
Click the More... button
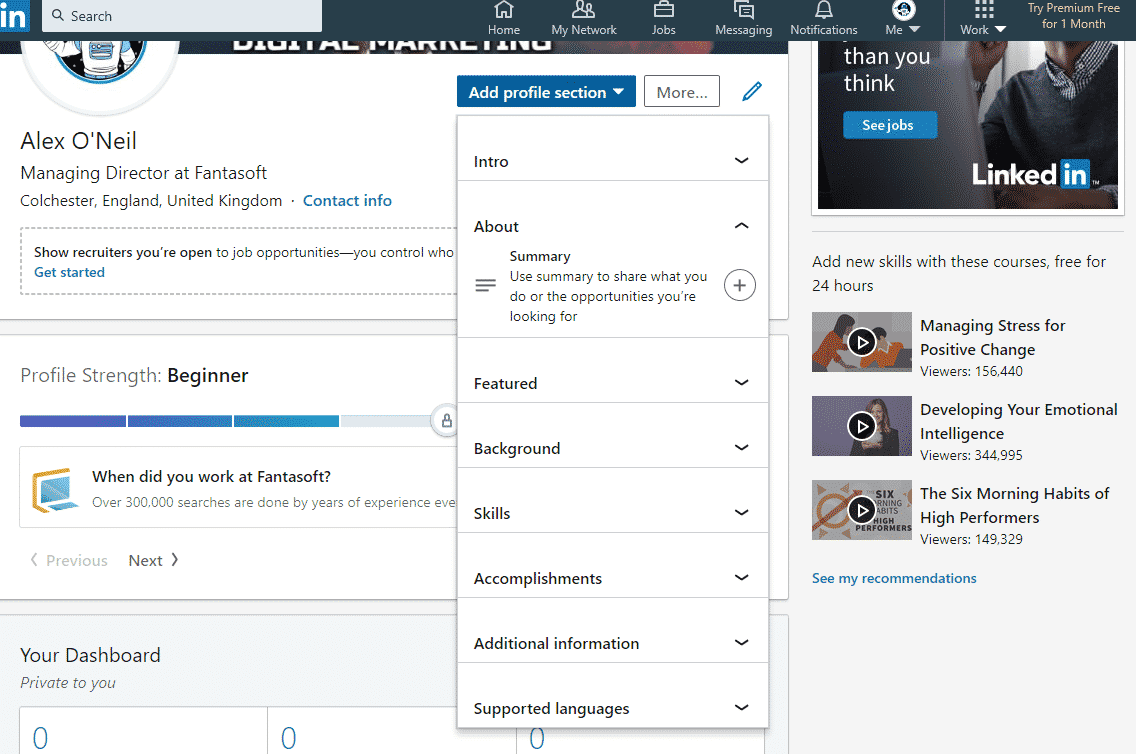682,92
